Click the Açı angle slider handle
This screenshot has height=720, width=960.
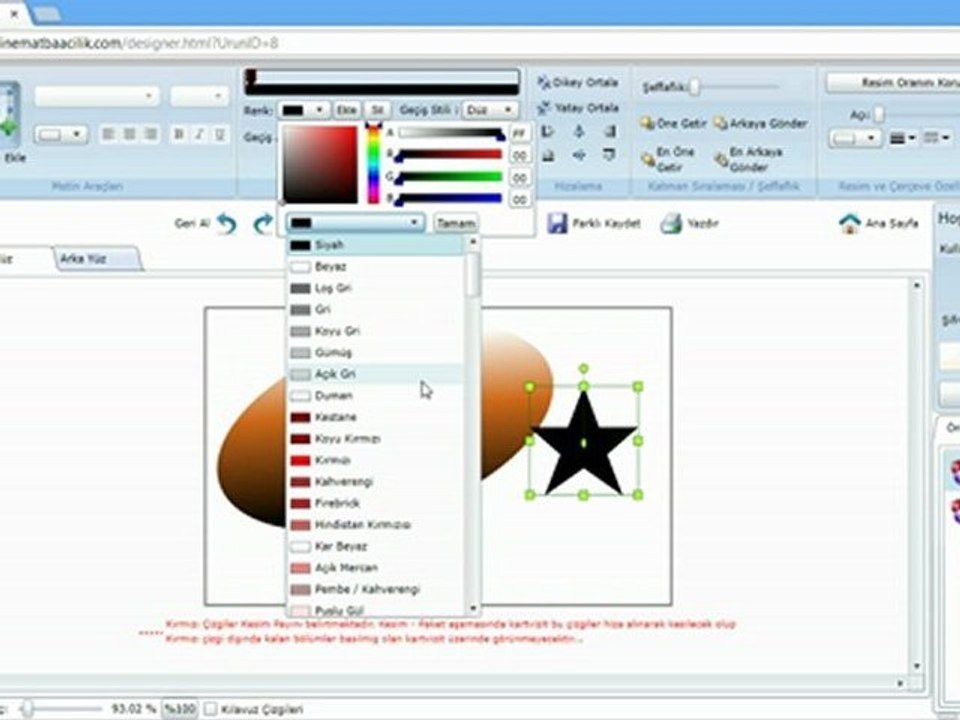tap(879, 114)
